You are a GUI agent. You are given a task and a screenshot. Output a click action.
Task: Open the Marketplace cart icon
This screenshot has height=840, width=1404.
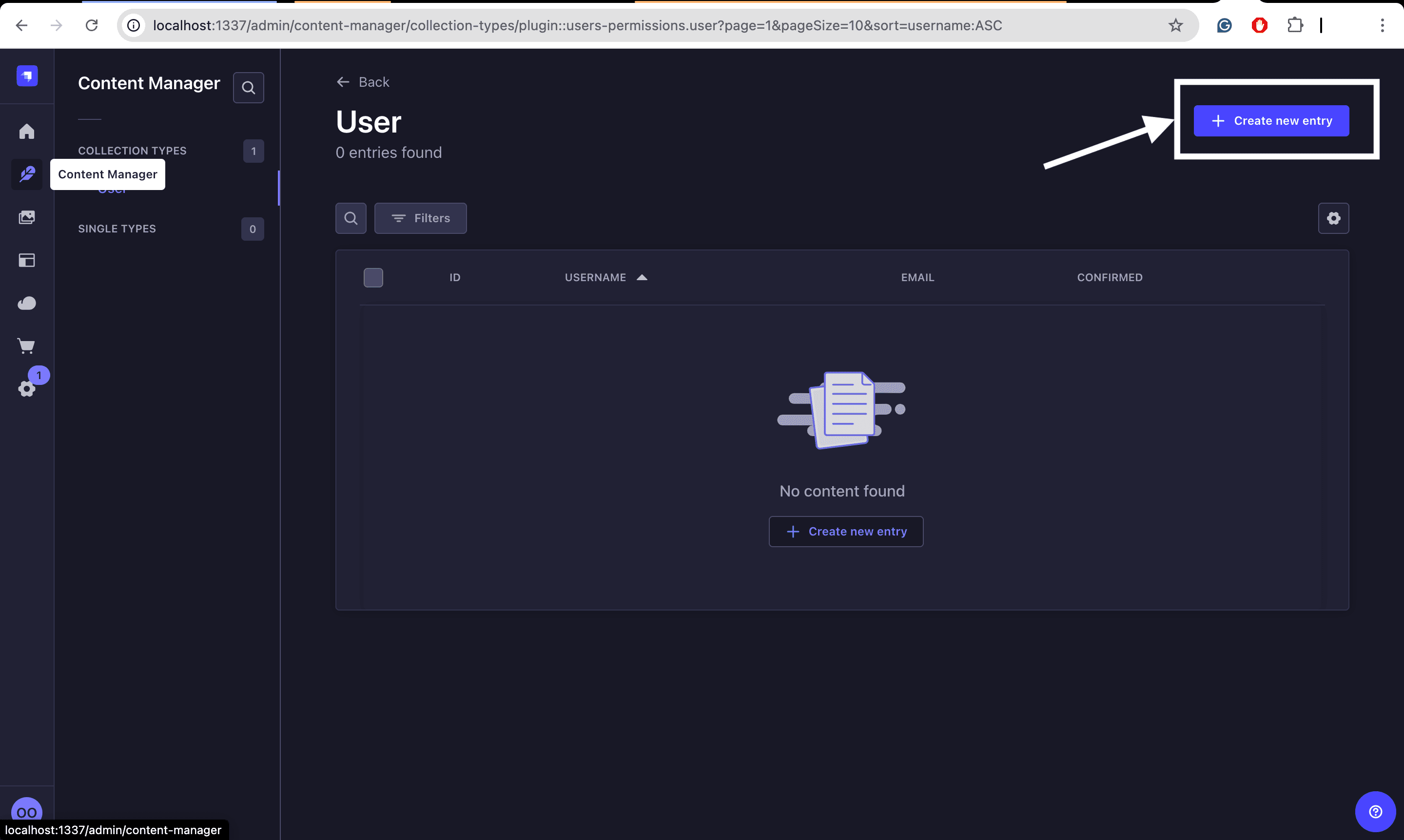pos(27,346)
